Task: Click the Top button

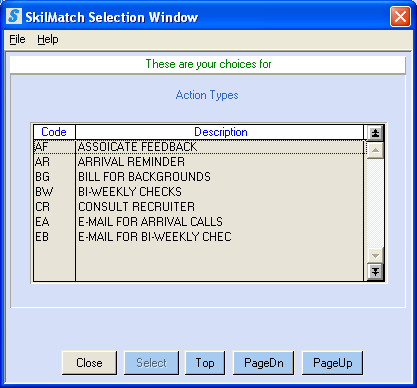Action: [x=205, y=363]
